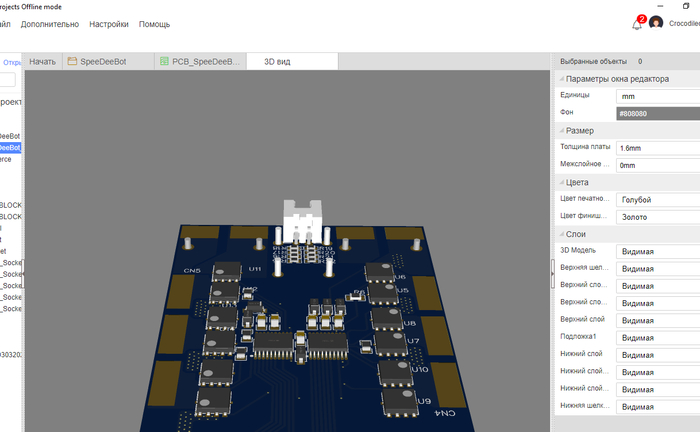Change 3D Модель visibility dropdown
Viewport: 700px width, 432px height.
click(x=658, y=251)
